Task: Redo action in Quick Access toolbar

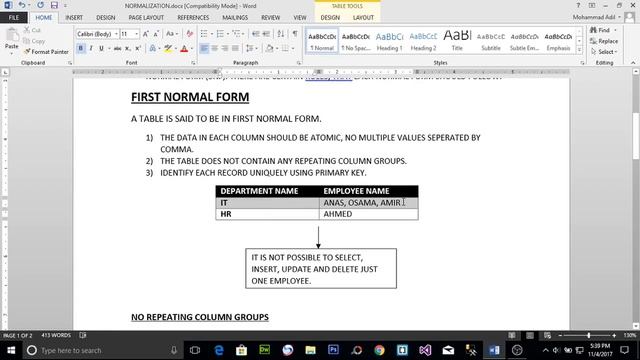Action: (40, 5)
